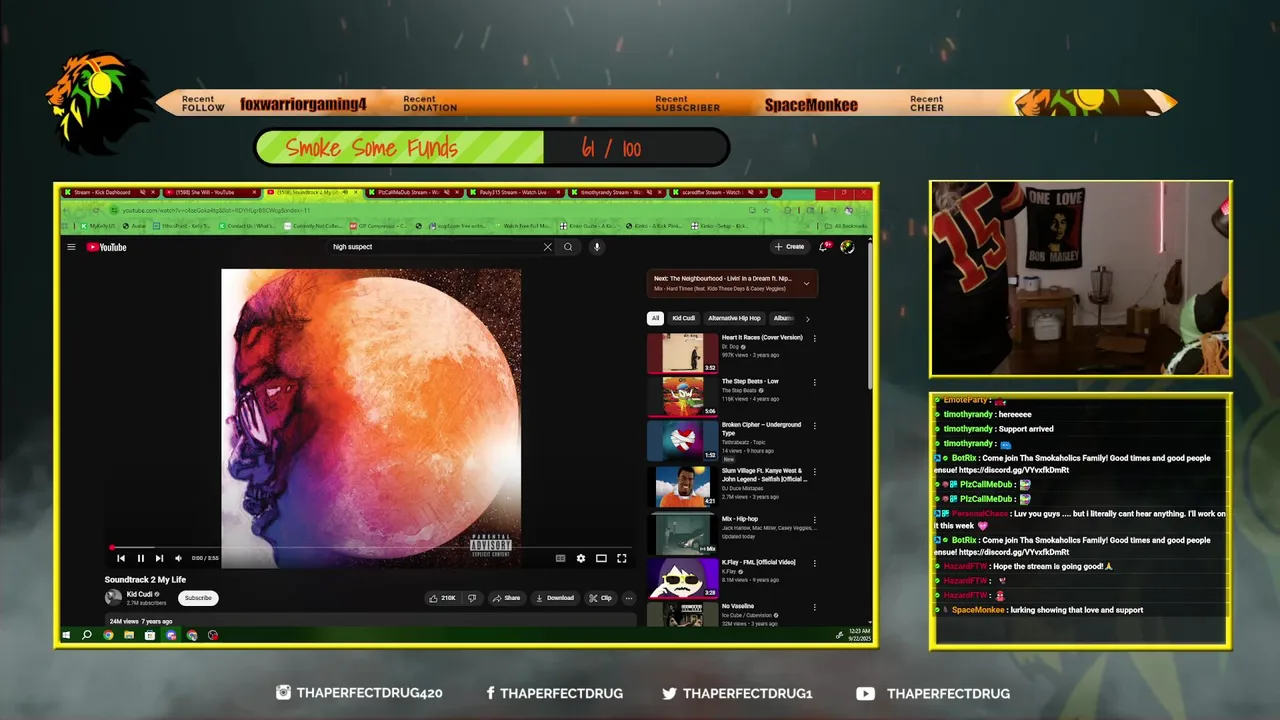The width and height of the screenshot is (1280, 720).
Task: Switch the player to theater mode
Action: (x=601, y=558)
